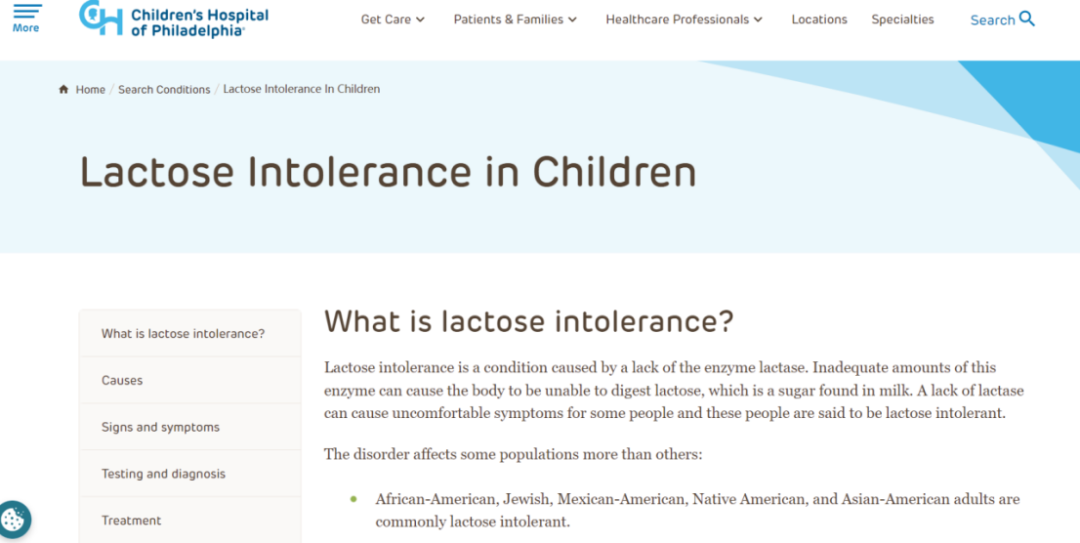Screen dimensions: 1080x543
Task: Jump to What is lactose intolerance section
Action: pyautogui.click(x=183, y=334)
